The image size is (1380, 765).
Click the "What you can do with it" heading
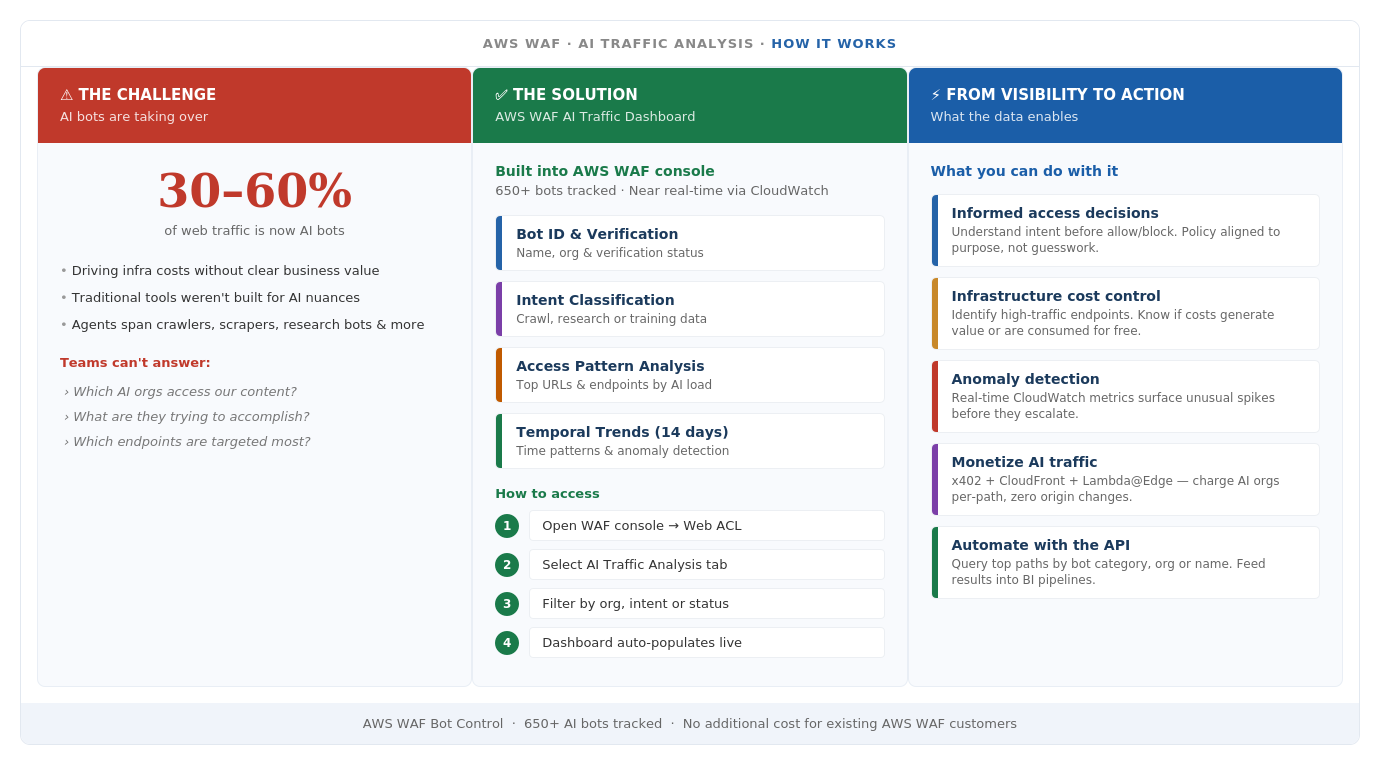pos(1025,171)
